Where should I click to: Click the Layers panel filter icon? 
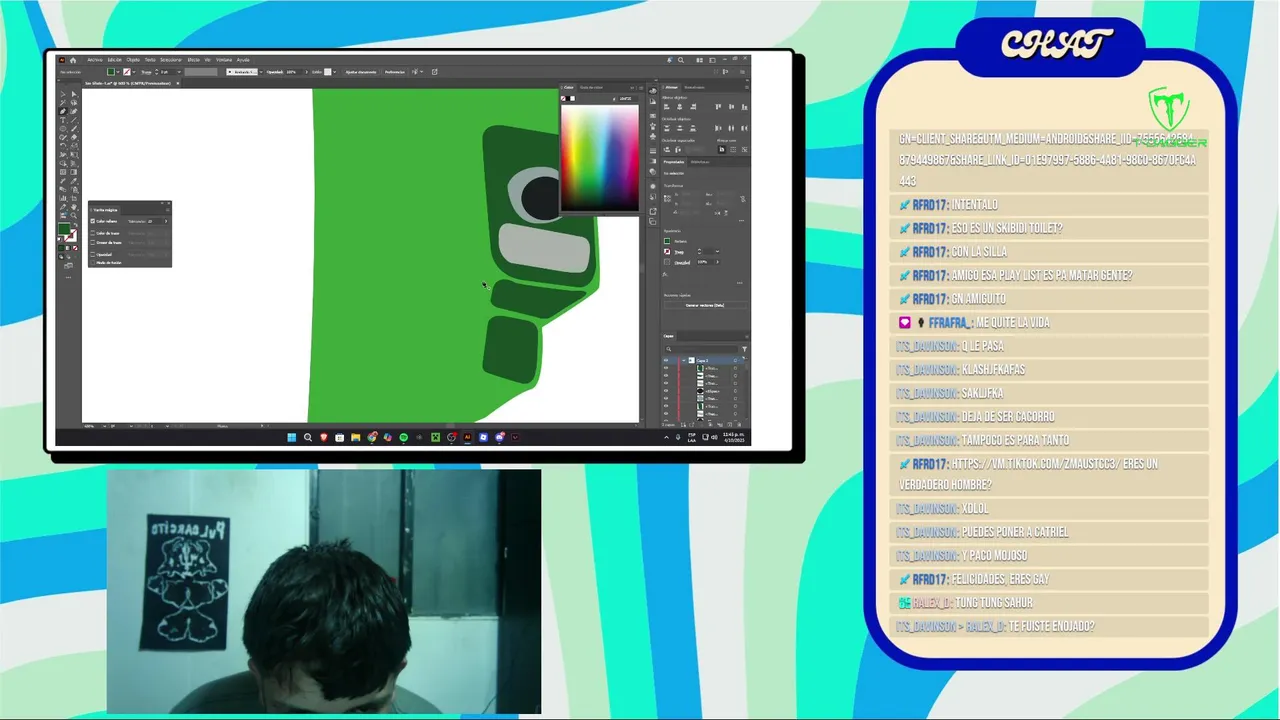[x=744, y=349]
